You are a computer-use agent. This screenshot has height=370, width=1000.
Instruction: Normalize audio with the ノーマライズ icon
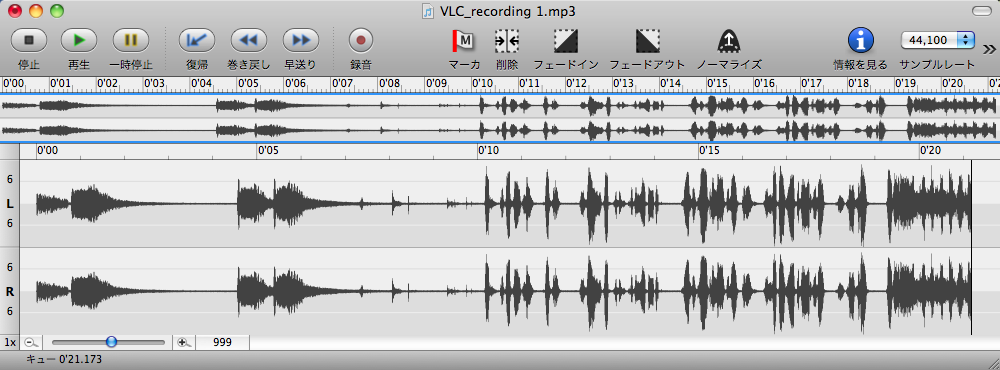click(728, 41)
